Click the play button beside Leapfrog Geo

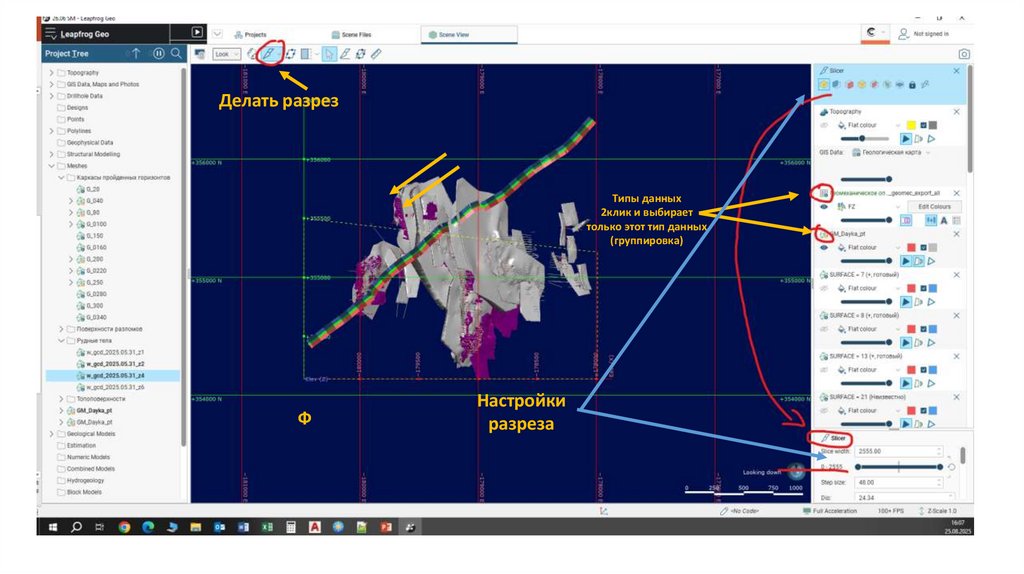197,32
